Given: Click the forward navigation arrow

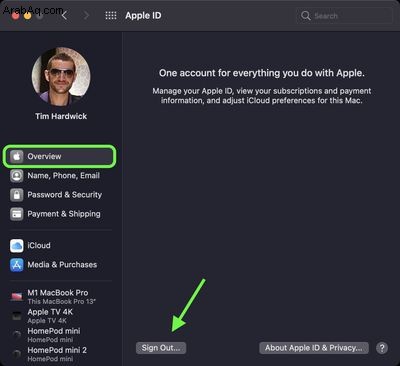Looking at the screenshot, I should point(86,15).
